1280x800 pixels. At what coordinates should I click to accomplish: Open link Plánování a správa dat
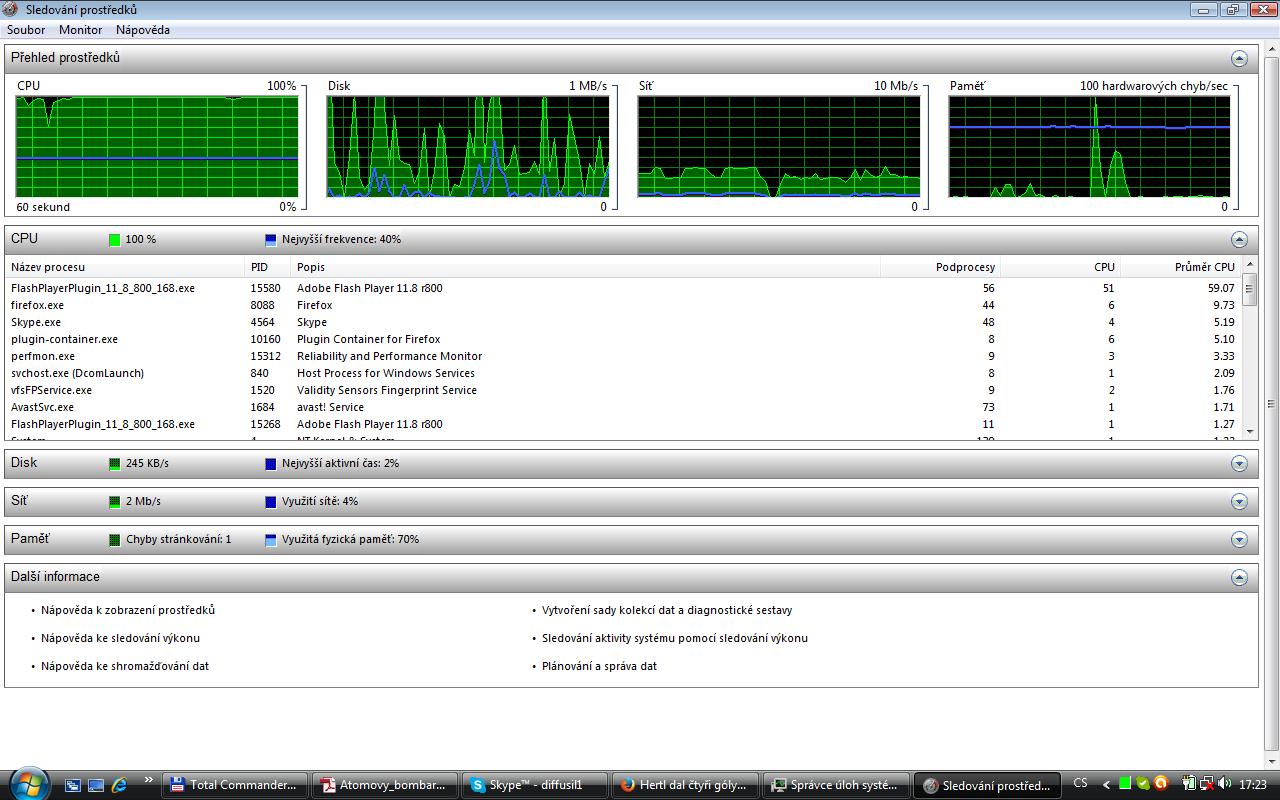(x=599, y=666)
